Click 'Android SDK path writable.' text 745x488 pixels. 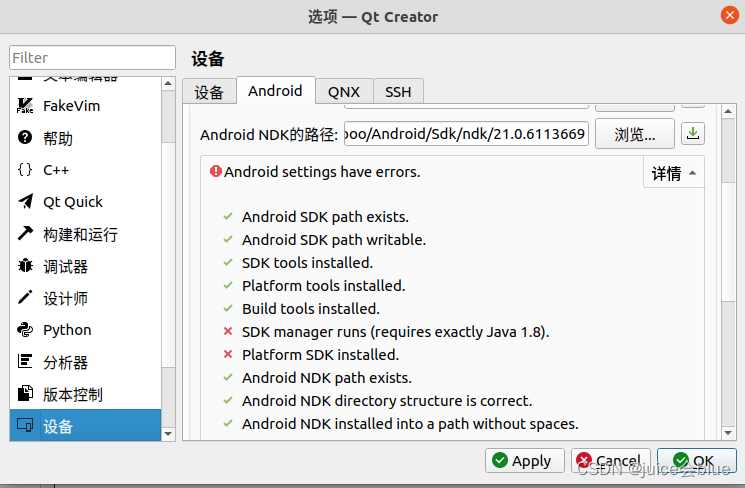(x=334, y=239)
